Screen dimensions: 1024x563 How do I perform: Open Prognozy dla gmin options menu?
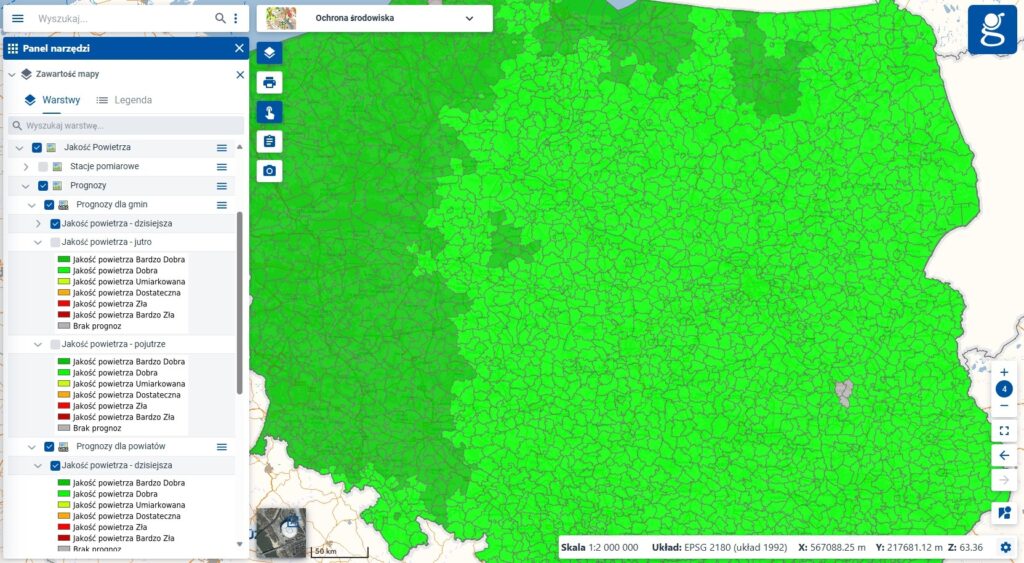(x=221, y=205)
